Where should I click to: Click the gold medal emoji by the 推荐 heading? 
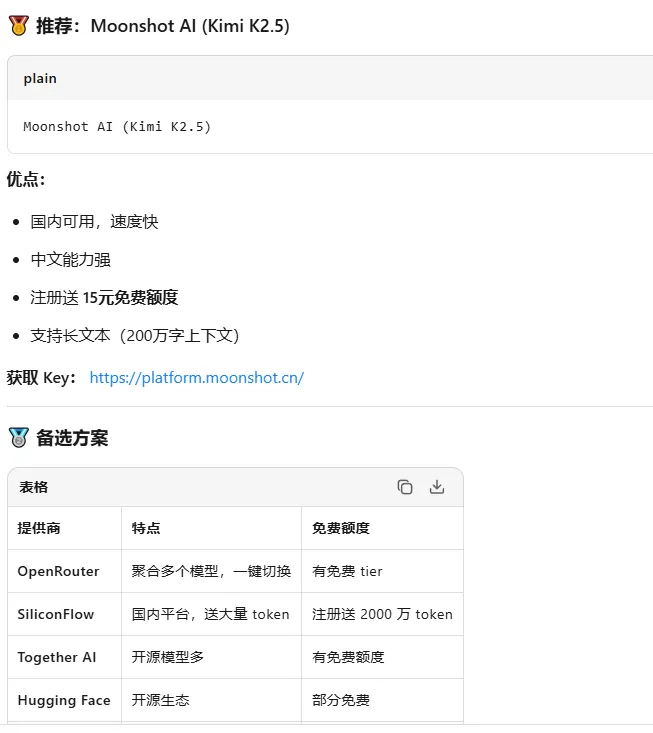click(x=19, y=26)
